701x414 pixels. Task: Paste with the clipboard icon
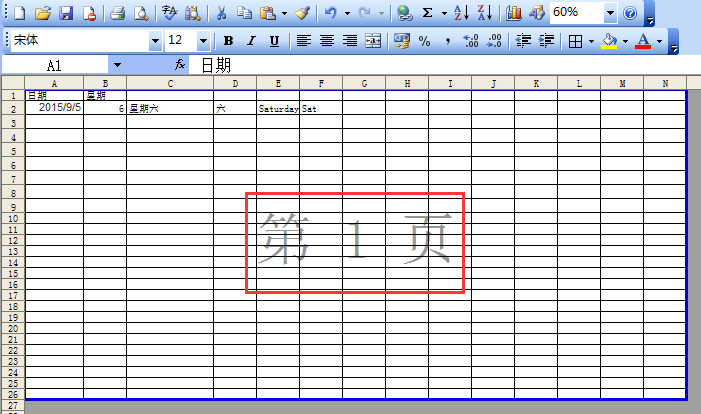coord(268,13)
